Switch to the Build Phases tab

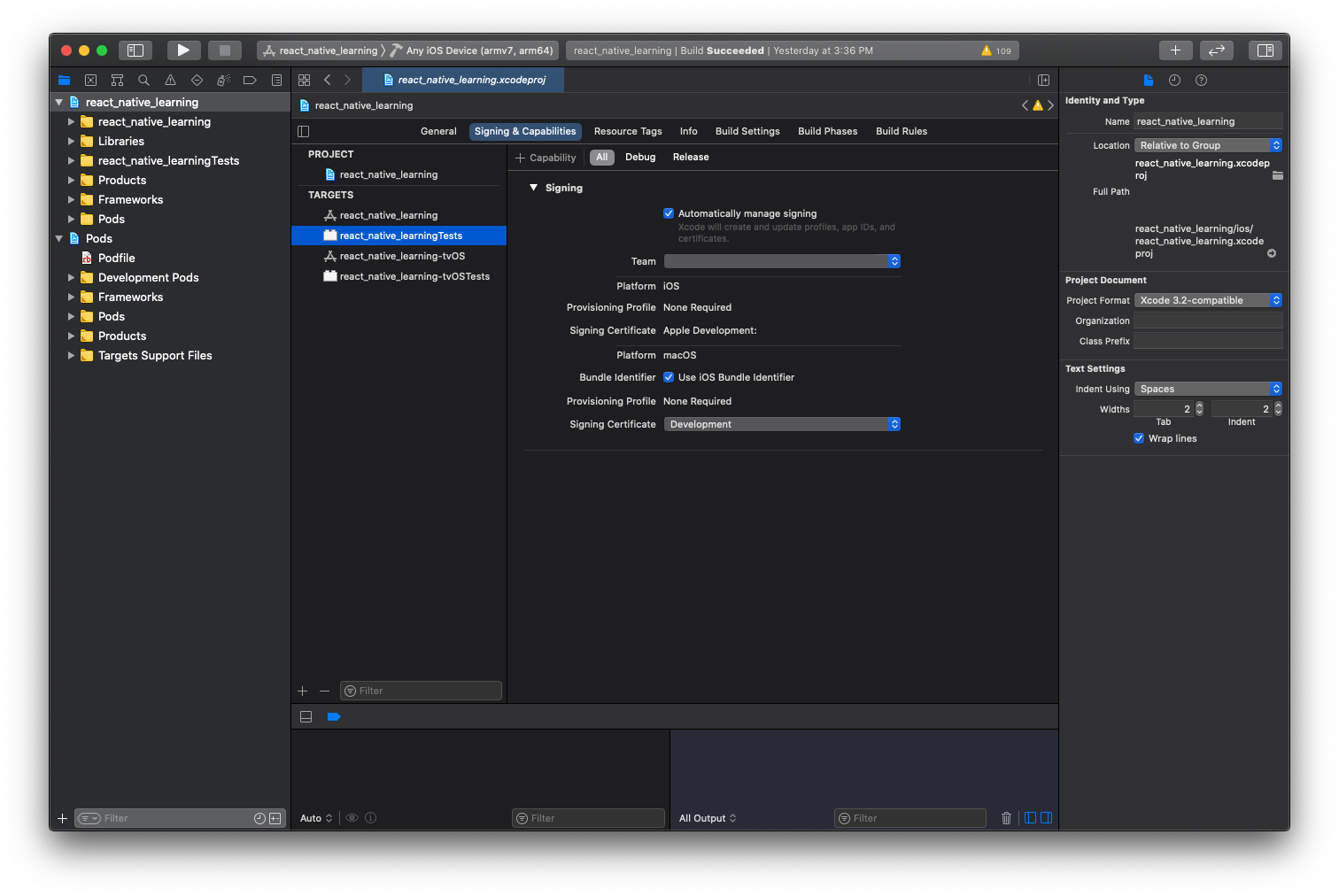(x=827, y=131)
